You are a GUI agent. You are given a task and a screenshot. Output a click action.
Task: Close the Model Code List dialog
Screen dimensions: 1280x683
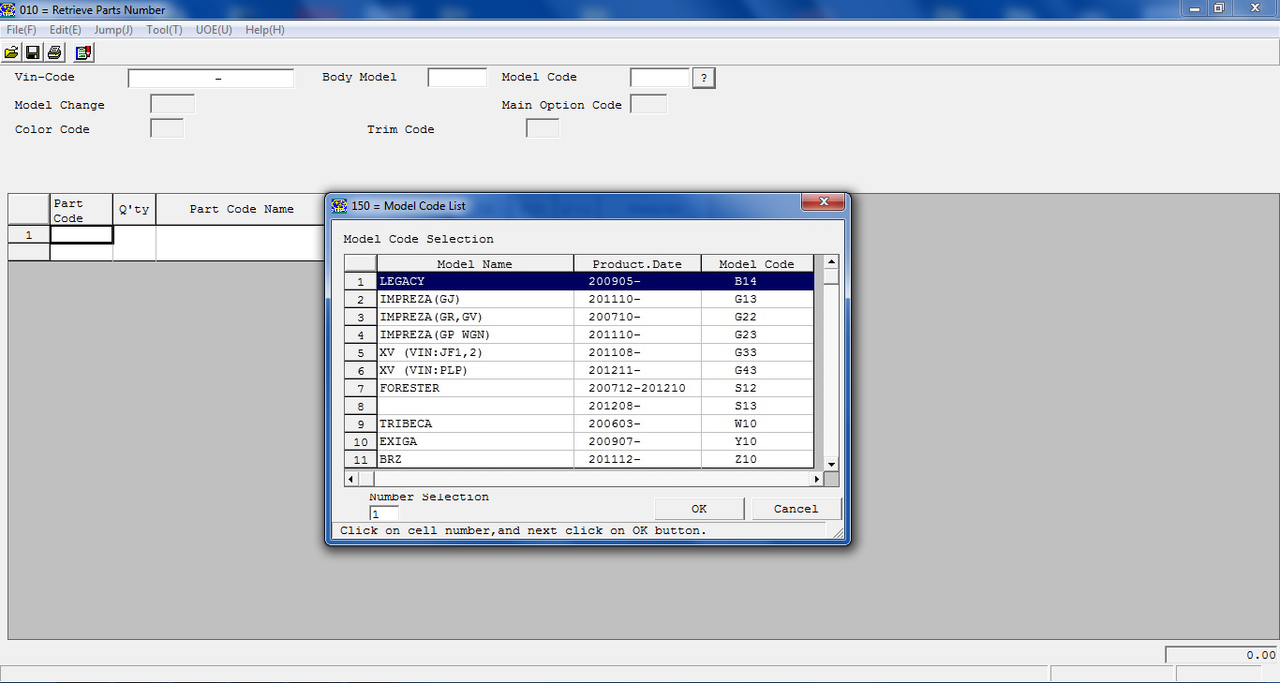coord(824,202)
